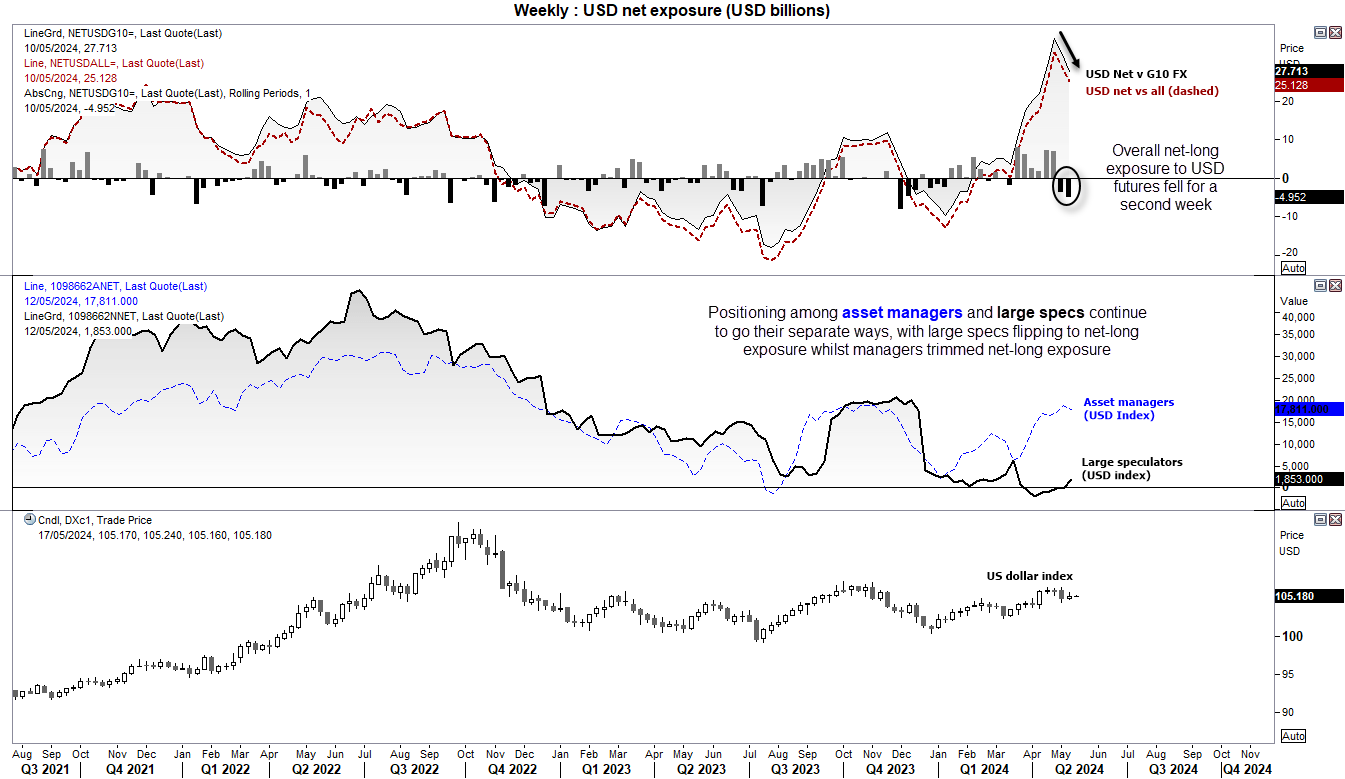Select the Large speculators (USD index) label

1132,468
